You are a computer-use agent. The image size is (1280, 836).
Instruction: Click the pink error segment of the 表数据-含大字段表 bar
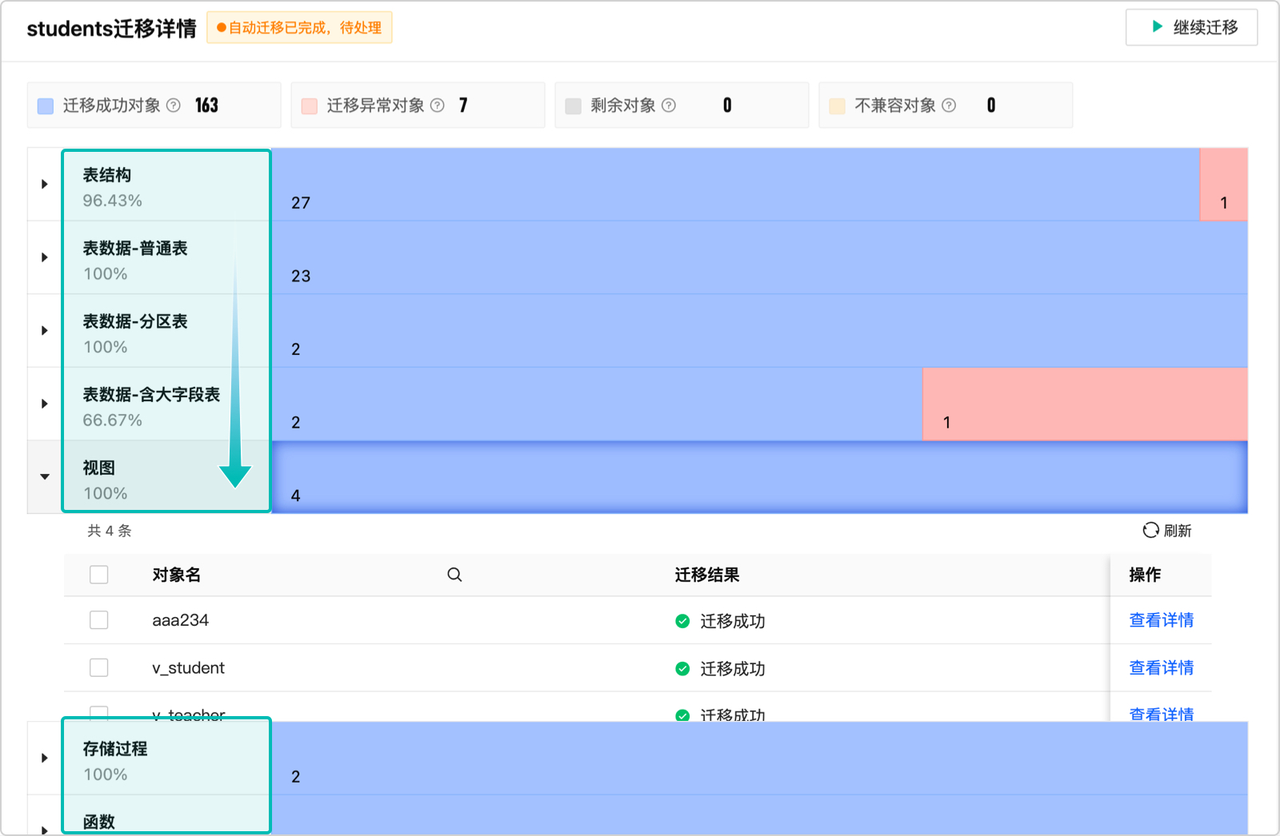pyautogui.click(x=1084, y=403)
